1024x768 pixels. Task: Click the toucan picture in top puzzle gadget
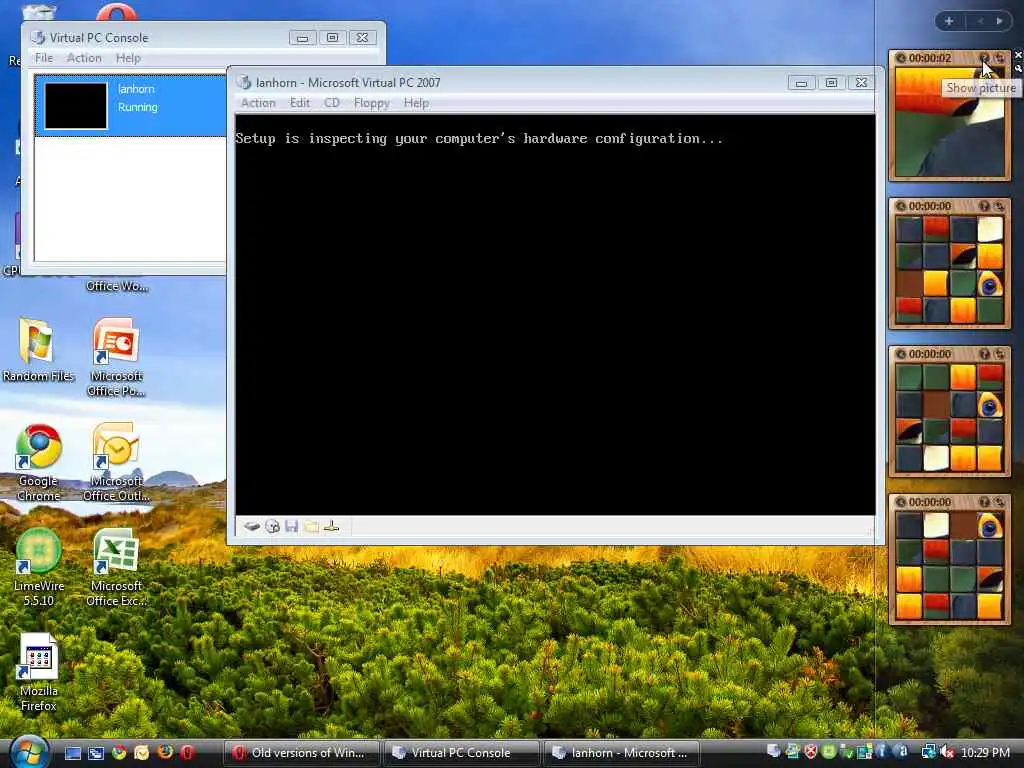[x=950, y=121]
